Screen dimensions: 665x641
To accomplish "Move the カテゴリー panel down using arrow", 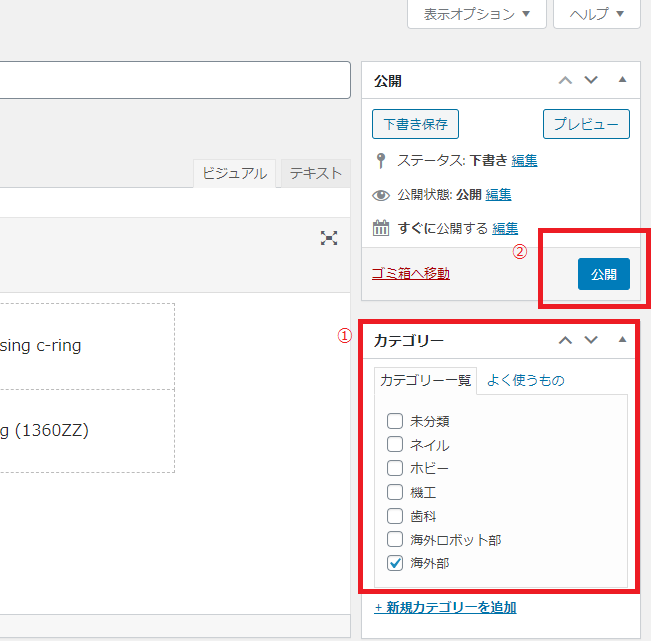I will pos(591,340).
